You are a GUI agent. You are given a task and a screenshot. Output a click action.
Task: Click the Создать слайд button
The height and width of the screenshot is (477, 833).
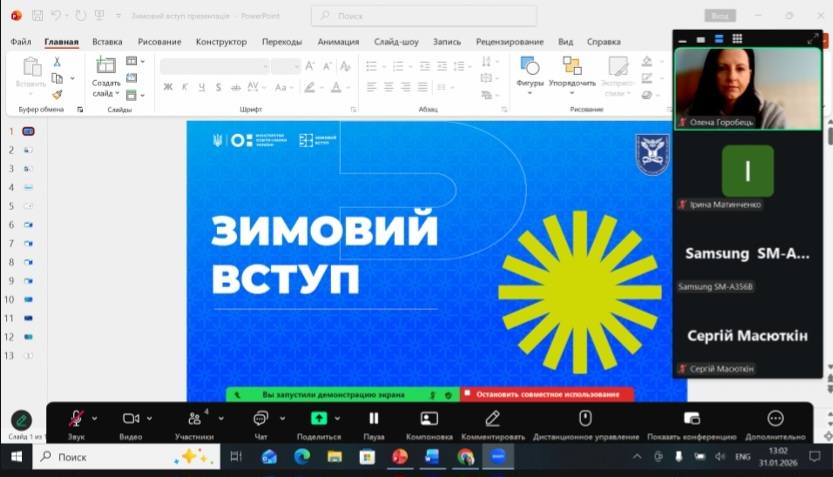tap(106, 74)
